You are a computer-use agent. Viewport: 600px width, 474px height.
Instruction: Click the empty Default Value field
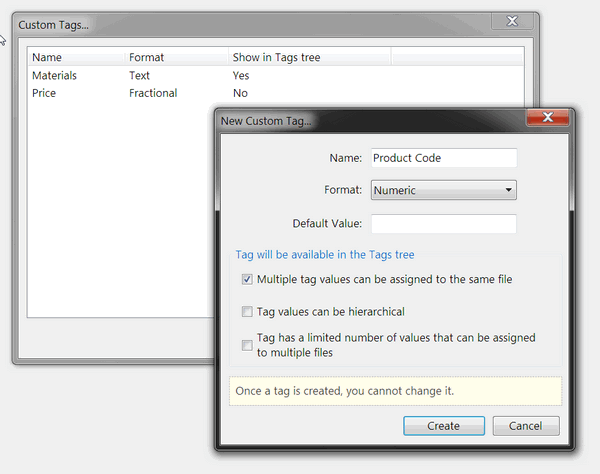(444, 223)
